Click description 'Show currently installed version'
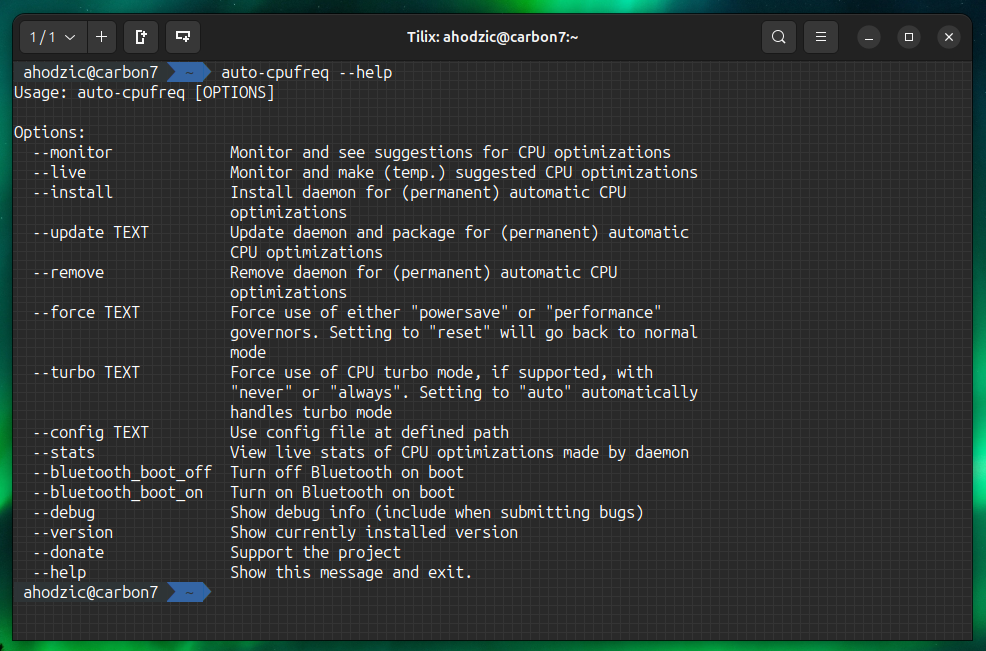986x651 pixels. coord(374,533)
